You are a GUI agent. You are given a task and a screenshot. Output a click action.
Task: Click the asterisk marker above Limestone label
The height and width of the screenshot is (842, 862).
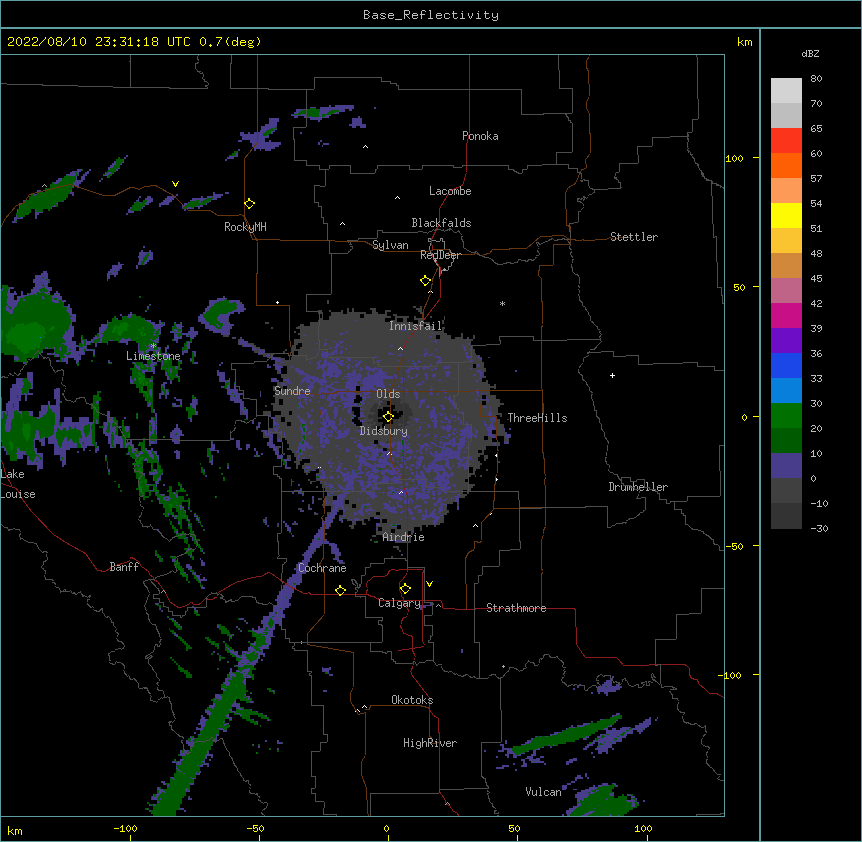pos(153,346)
